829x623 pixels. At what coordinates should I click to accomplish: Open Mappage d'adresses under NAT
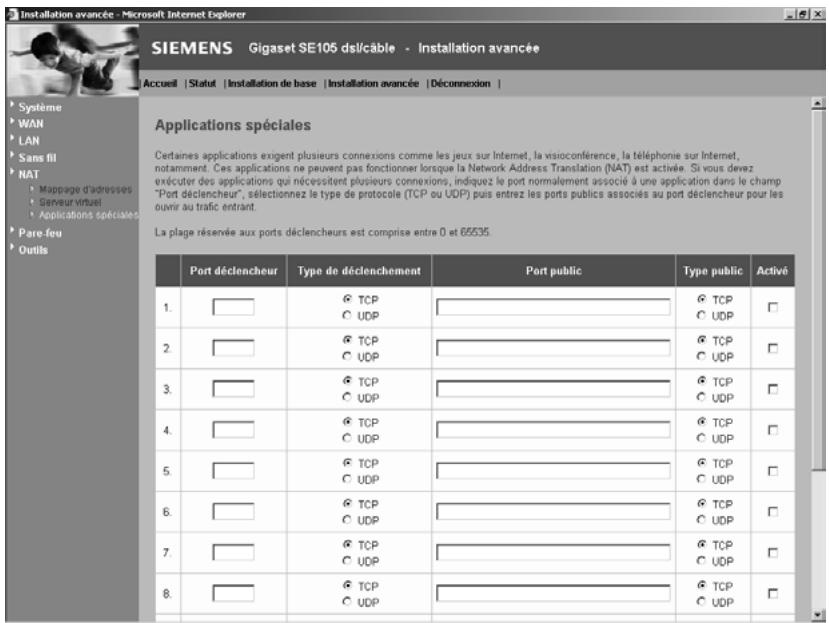pyautogui.click(x=86, y=189)
